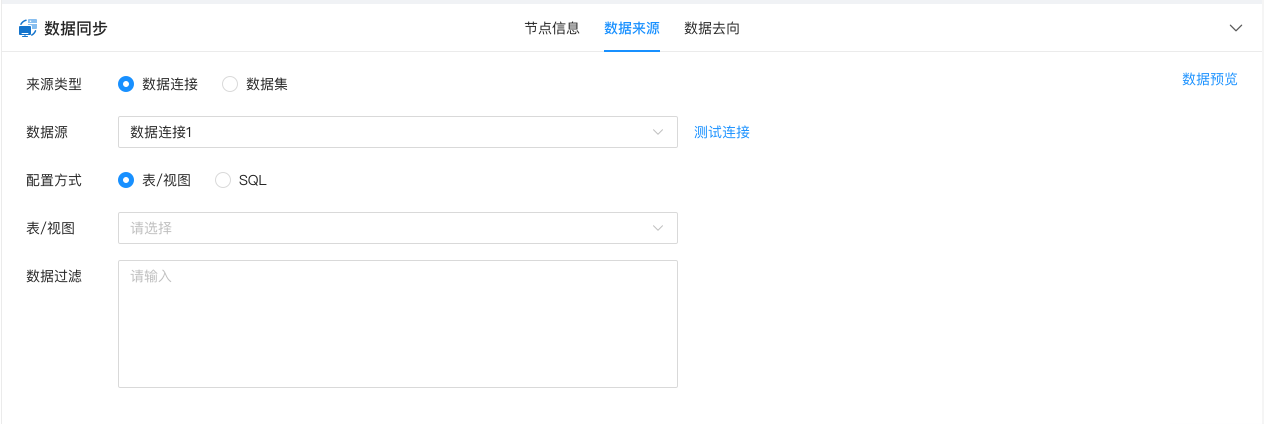Choose 数据集 as the source type

point(230,84)
